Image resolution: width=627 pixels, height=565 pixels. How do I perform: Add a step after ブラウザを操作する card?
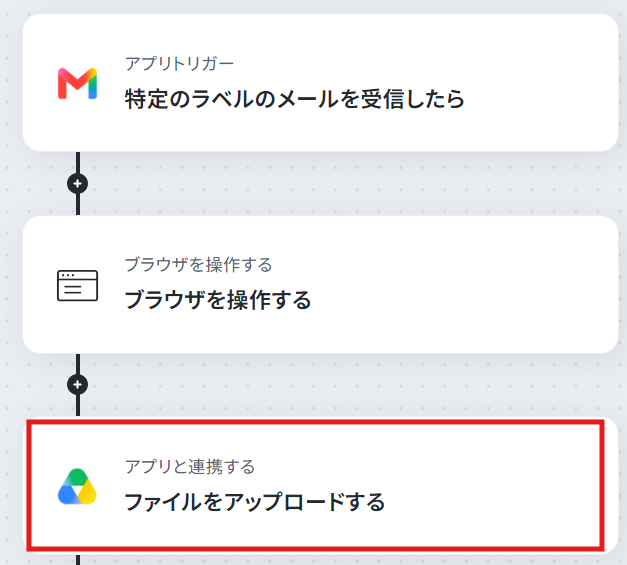pyautogui.click(x=78, y=385)
